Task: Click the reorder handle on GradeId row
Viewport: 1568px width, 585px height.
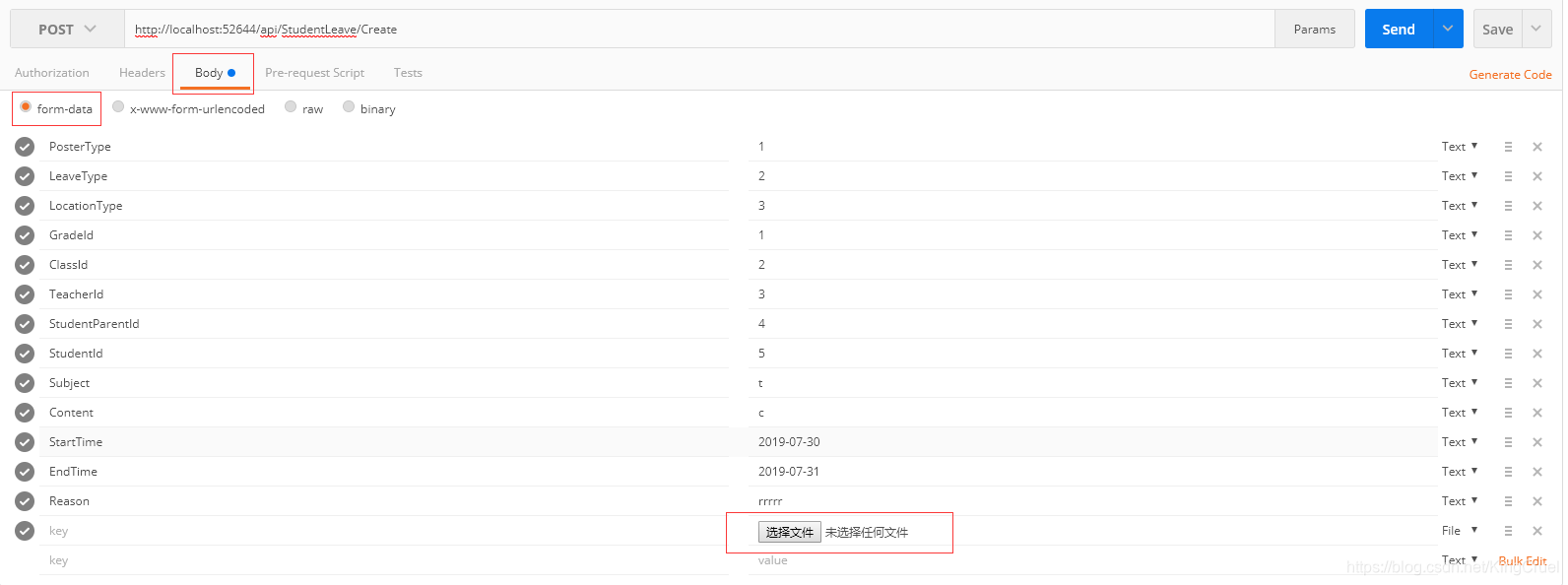Action: (1508, 235)
